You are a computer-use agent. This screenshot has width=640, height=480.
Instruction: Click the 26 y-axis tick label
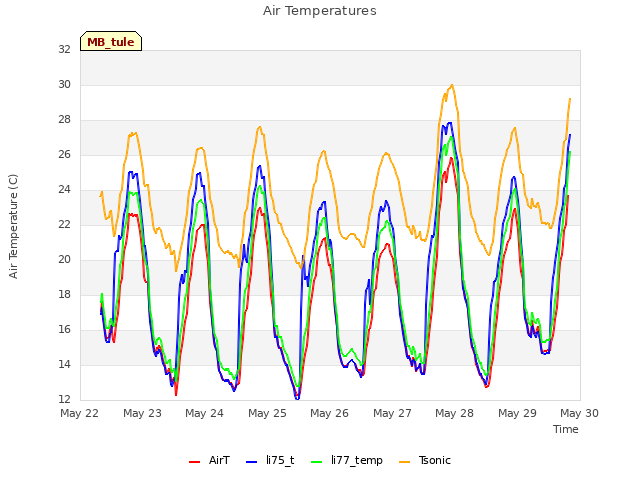[64, 154]
